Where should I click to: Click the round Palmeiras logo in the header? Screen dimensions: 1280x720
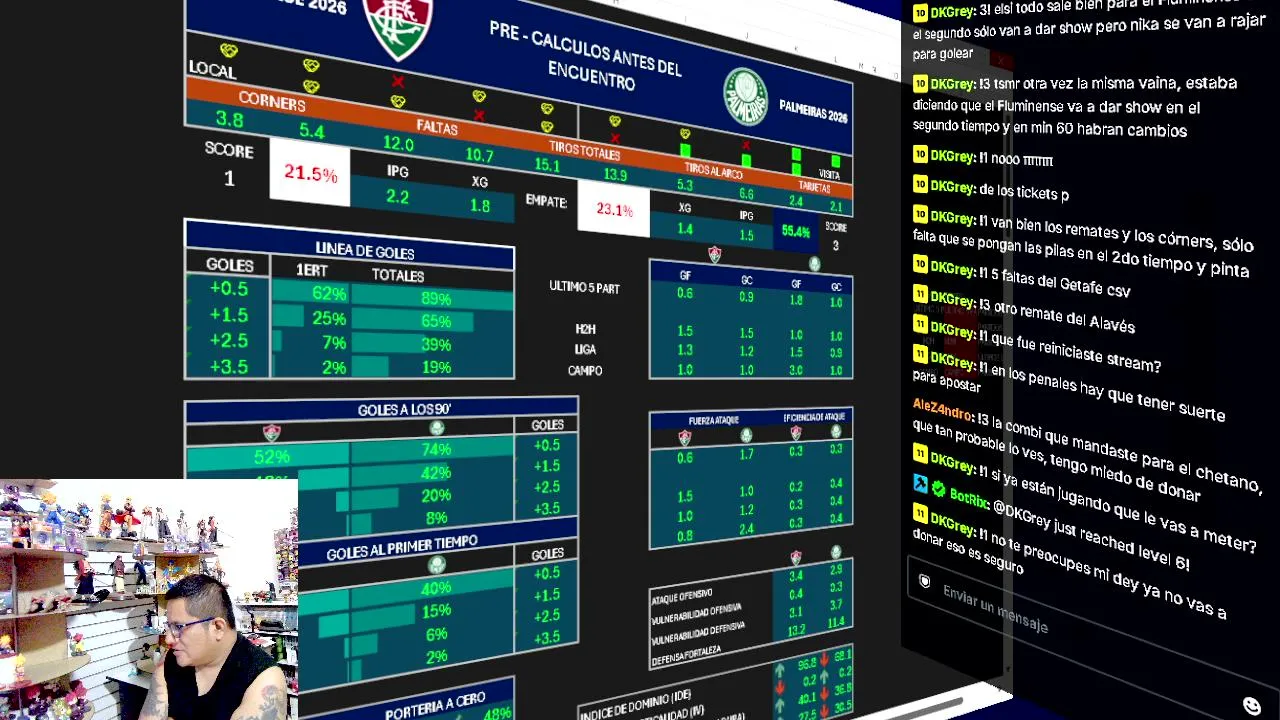(744, 97)
